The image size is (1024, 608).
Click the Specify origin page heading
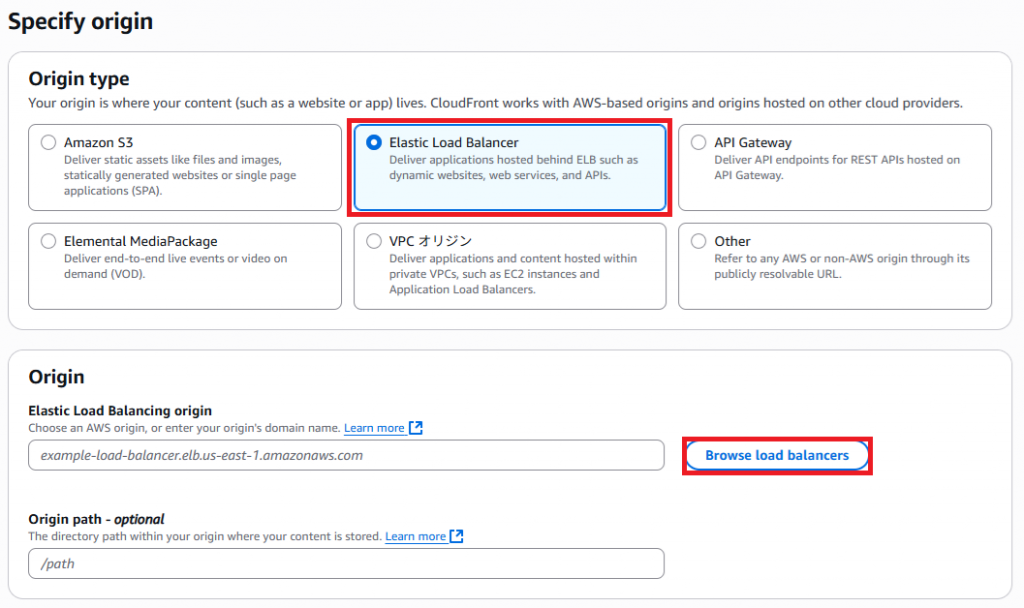tap(80, 21)
